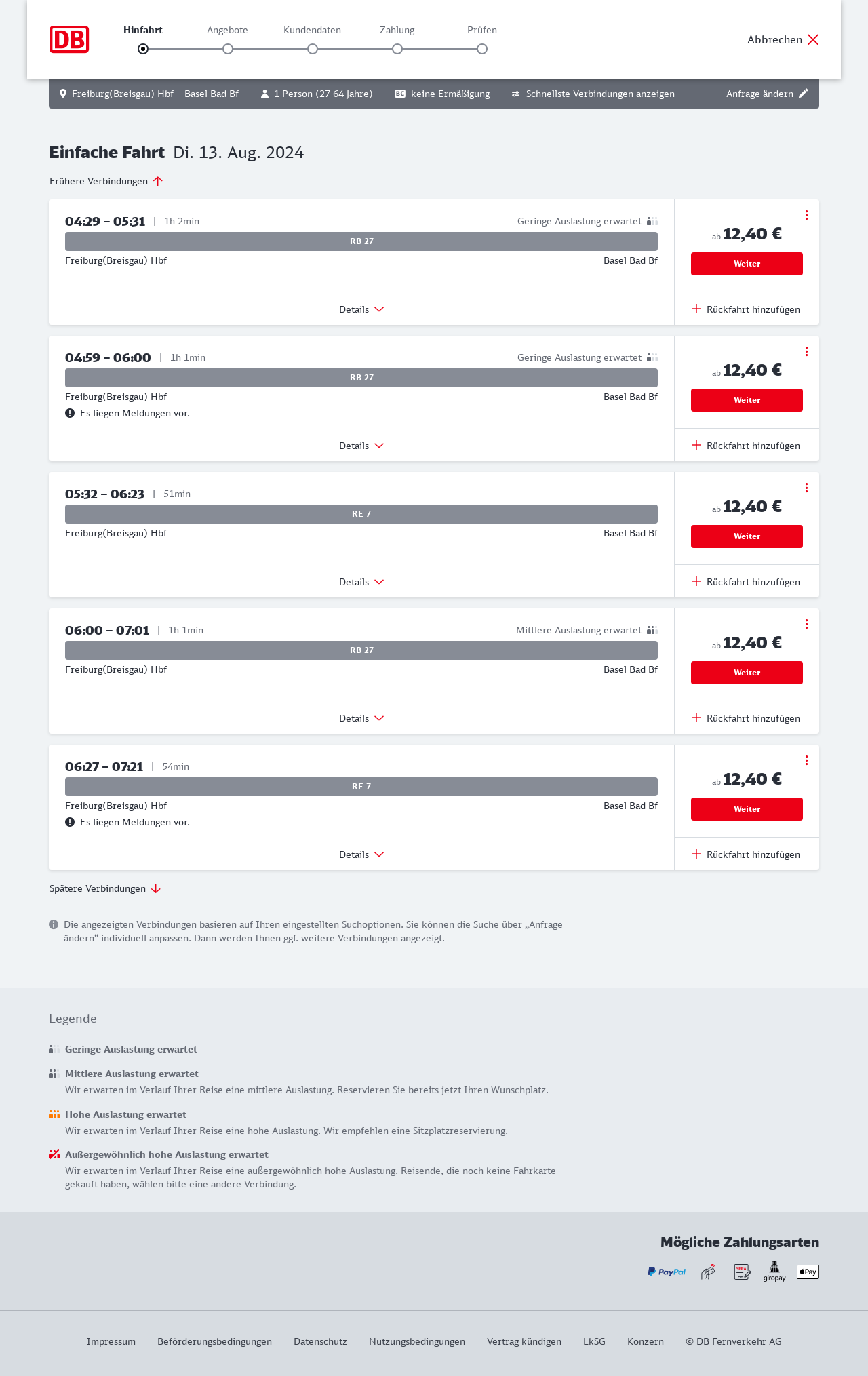868x1376 pixels.
Task: Select the Angebote step circle
Action: 228,49
